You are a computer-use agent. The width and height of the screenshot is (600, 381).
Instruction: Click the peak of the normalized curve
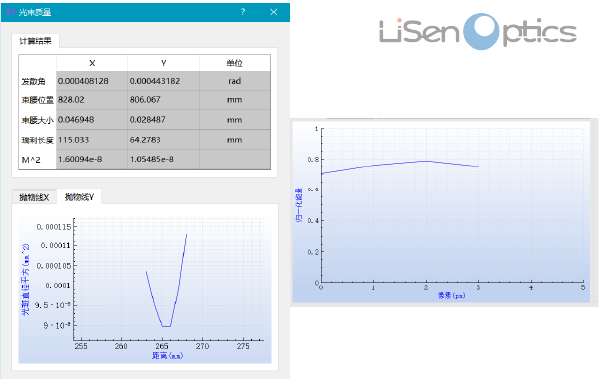[426, 161]
